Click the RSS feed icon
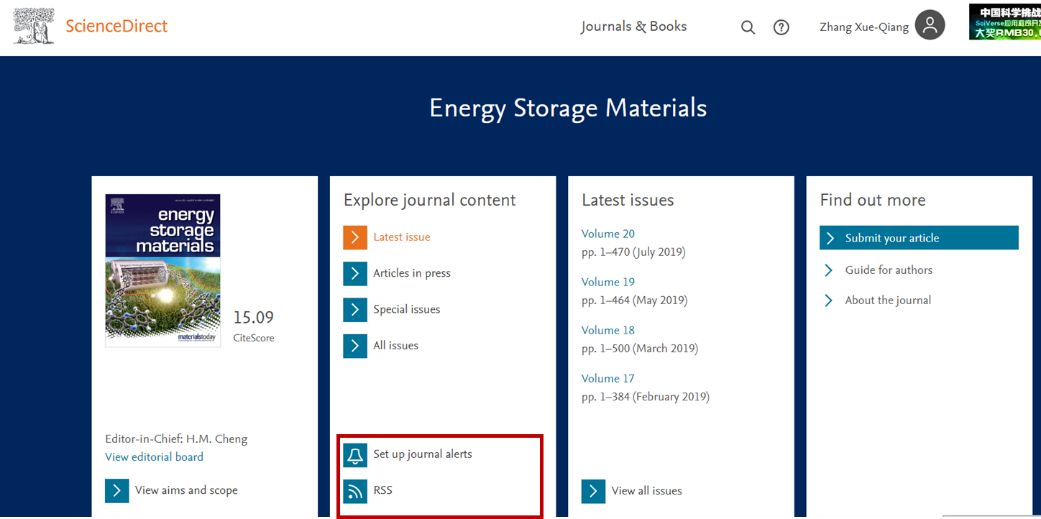 tap(355, 491)
